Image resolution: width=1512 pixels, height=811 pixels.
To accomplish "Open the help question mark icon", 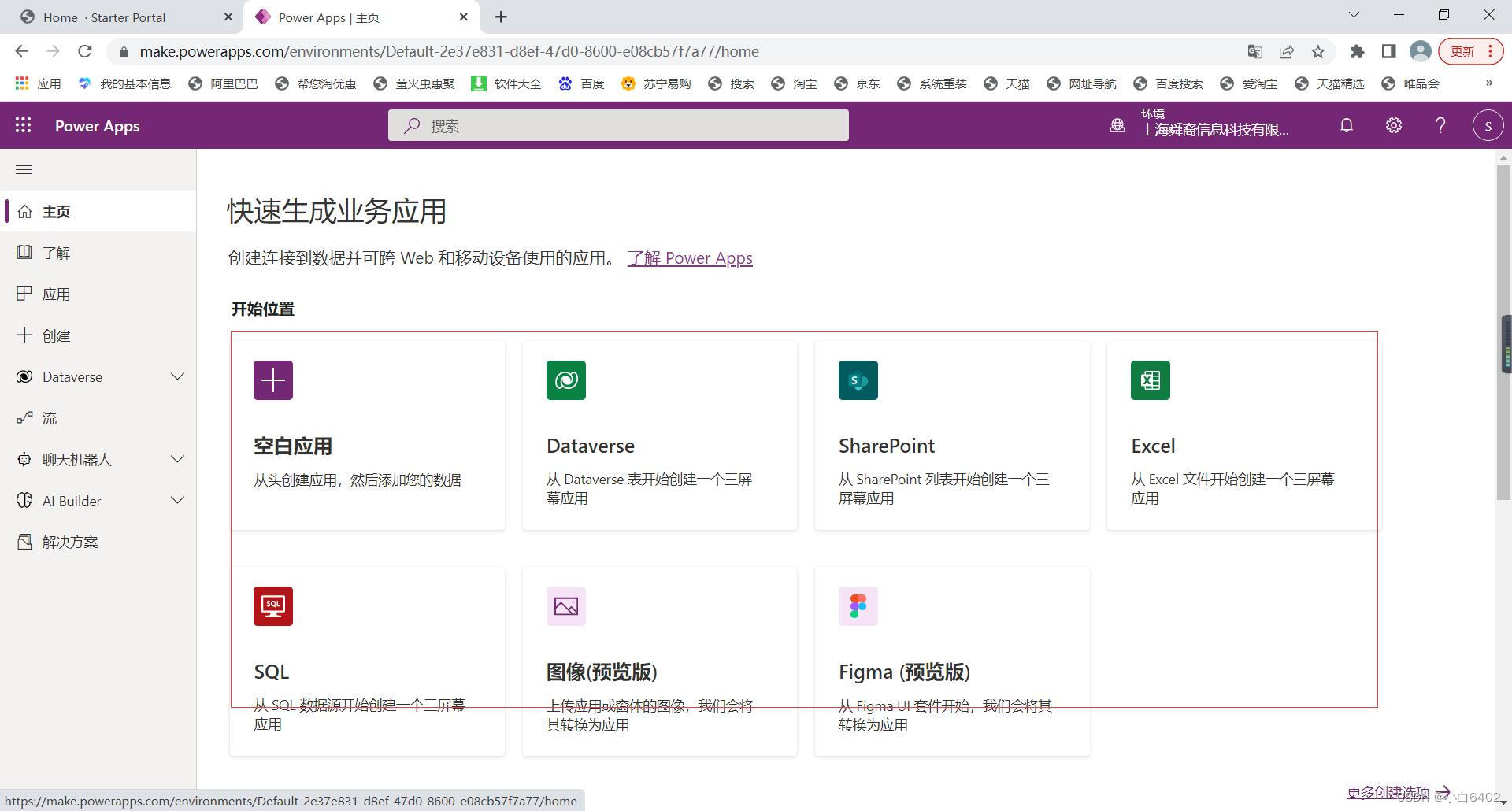I will (x=1440, y=125).
